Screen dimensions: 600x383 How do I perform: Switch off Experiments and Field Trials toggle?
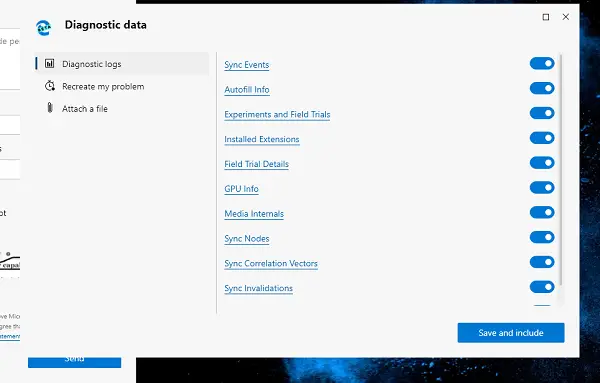(x=542, y=113)
